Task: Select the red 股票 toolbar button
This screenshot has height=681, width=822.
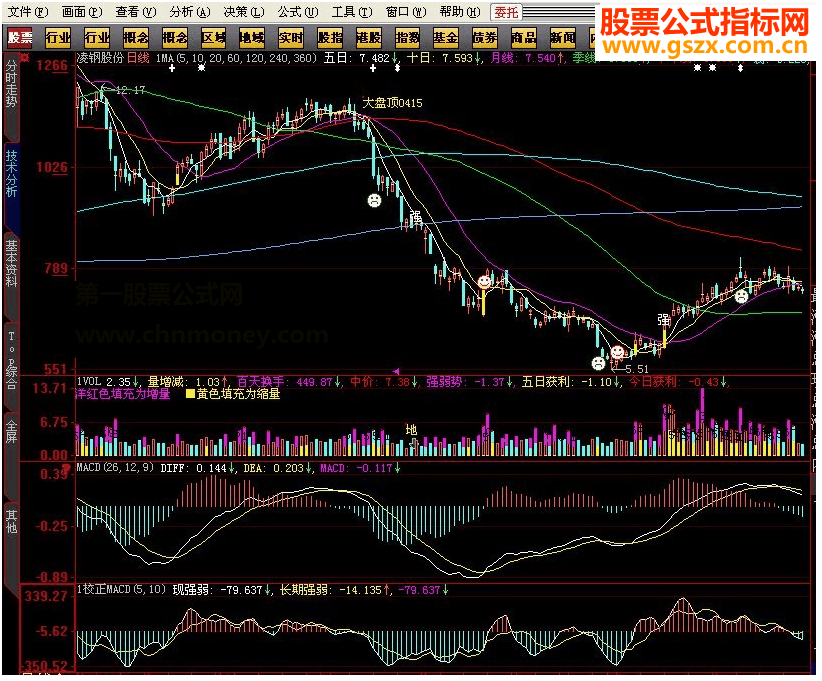Action: (20, 38)
